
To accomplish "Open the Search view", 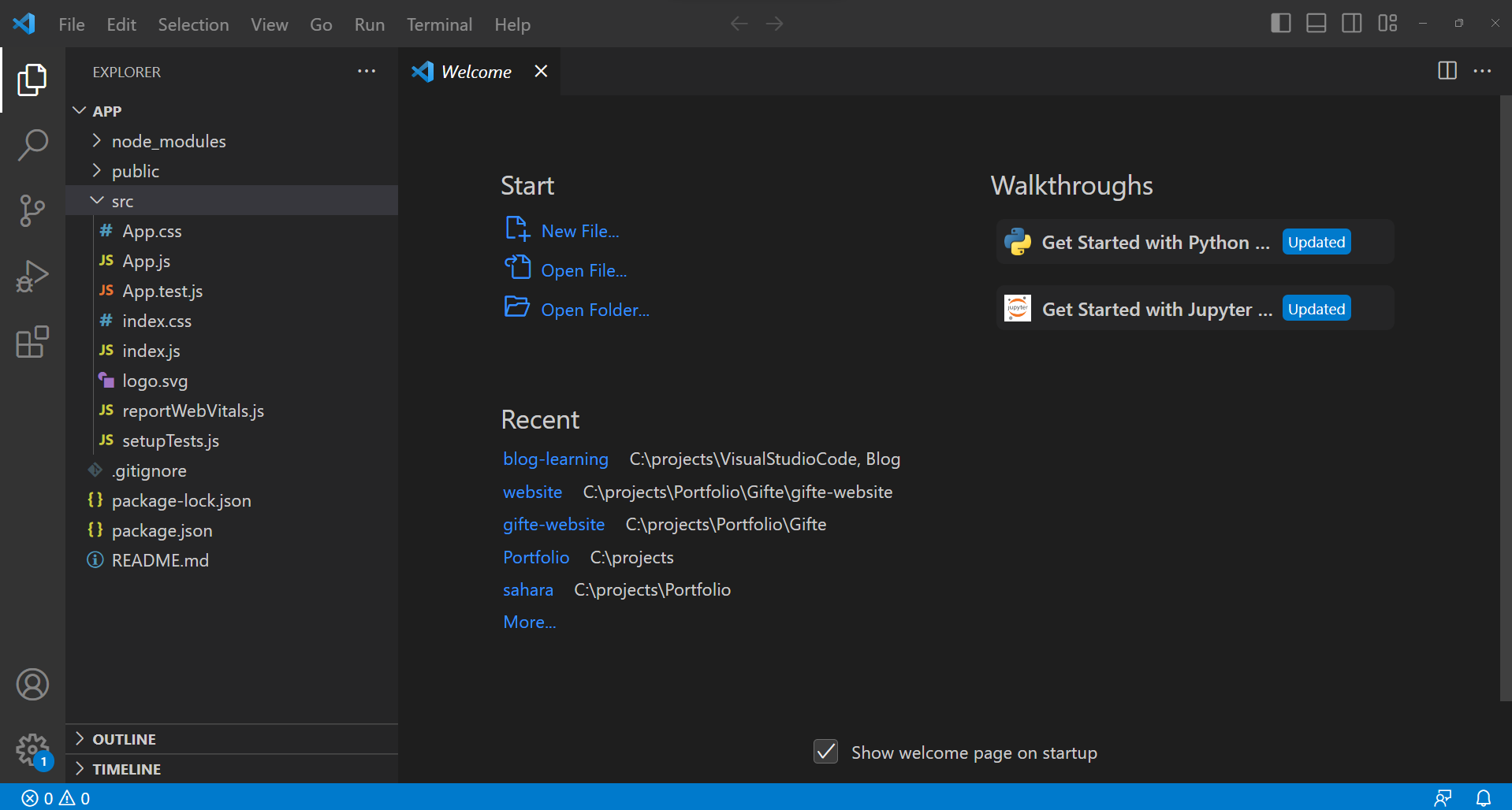I will 32,145.
